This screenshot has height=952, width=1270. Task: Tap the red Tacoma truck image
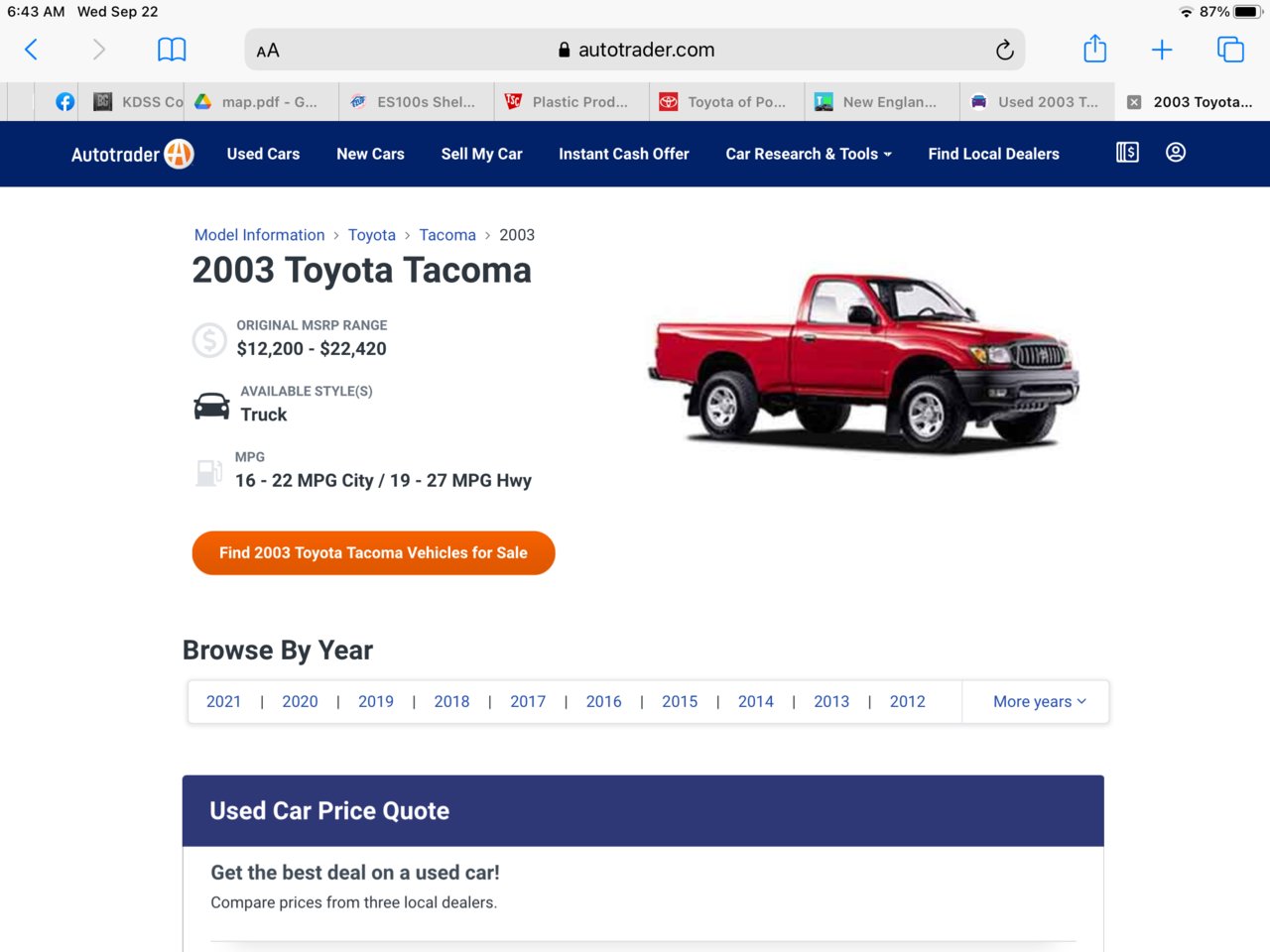coord(863,362)
